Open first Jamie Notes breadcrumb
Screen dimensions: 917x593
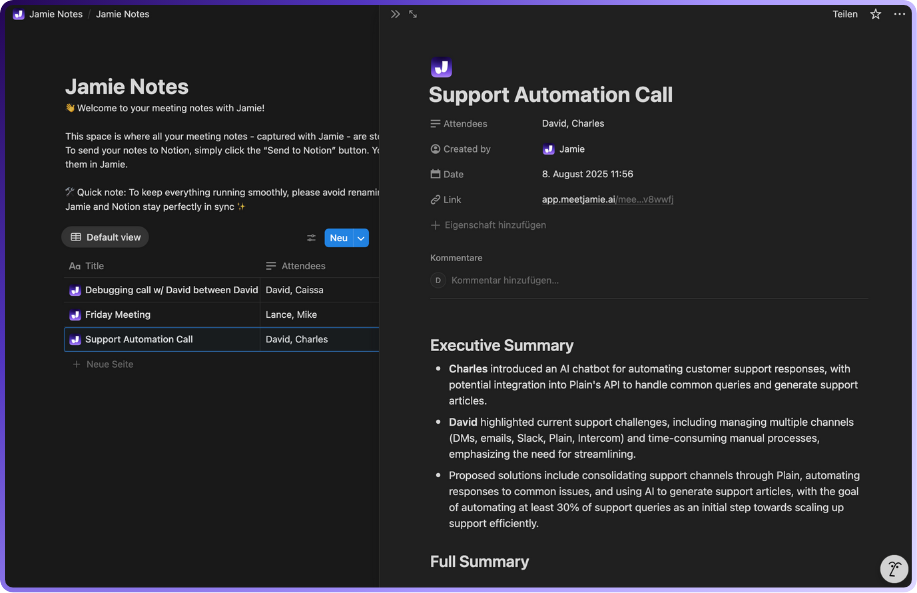[x=56, y=14]
